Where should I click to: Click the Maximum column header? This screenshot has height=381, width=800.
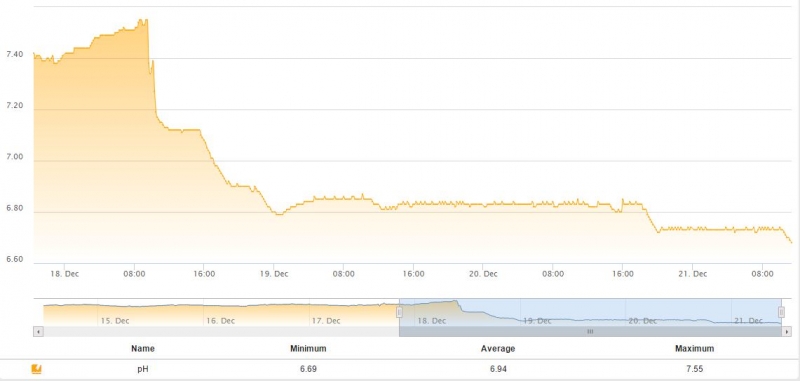pos(694,349)
